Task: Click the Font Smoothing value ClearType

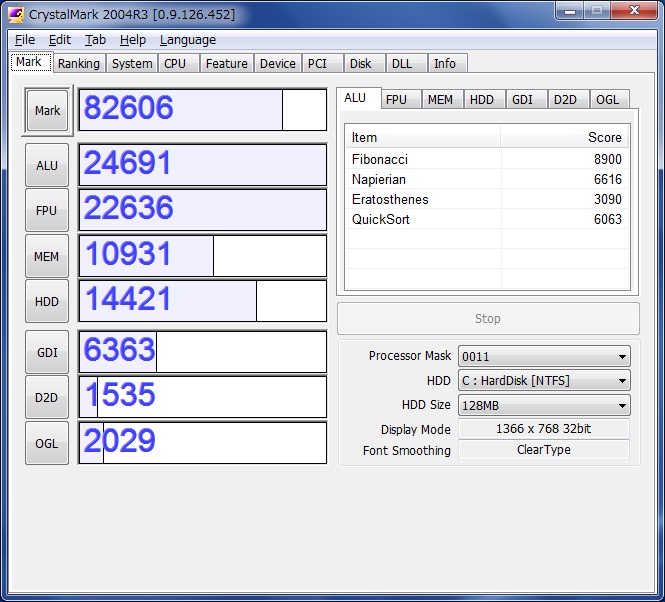Action: [x=544, y=450]
